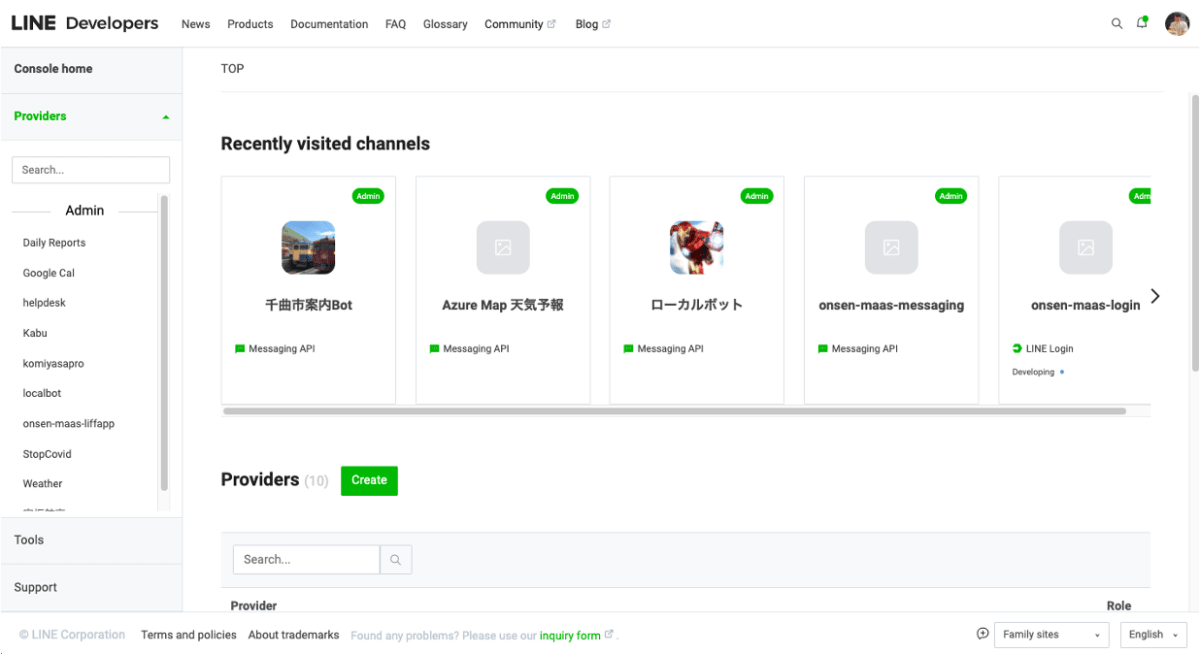The width and height of the screenshot is (1200, 654).
Task: Open 千曲市案内Bot channel title
Action: point(308,305)
